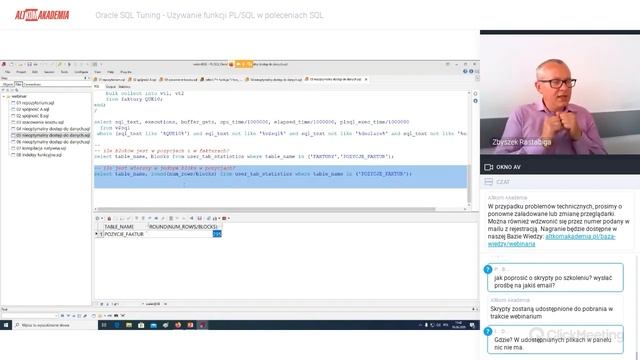The width and height of the screenshot is (640, 360).
Task: Click inside the highlighted SQL statement in the editor
Action: pyautogui.click(x=253, y=174)
